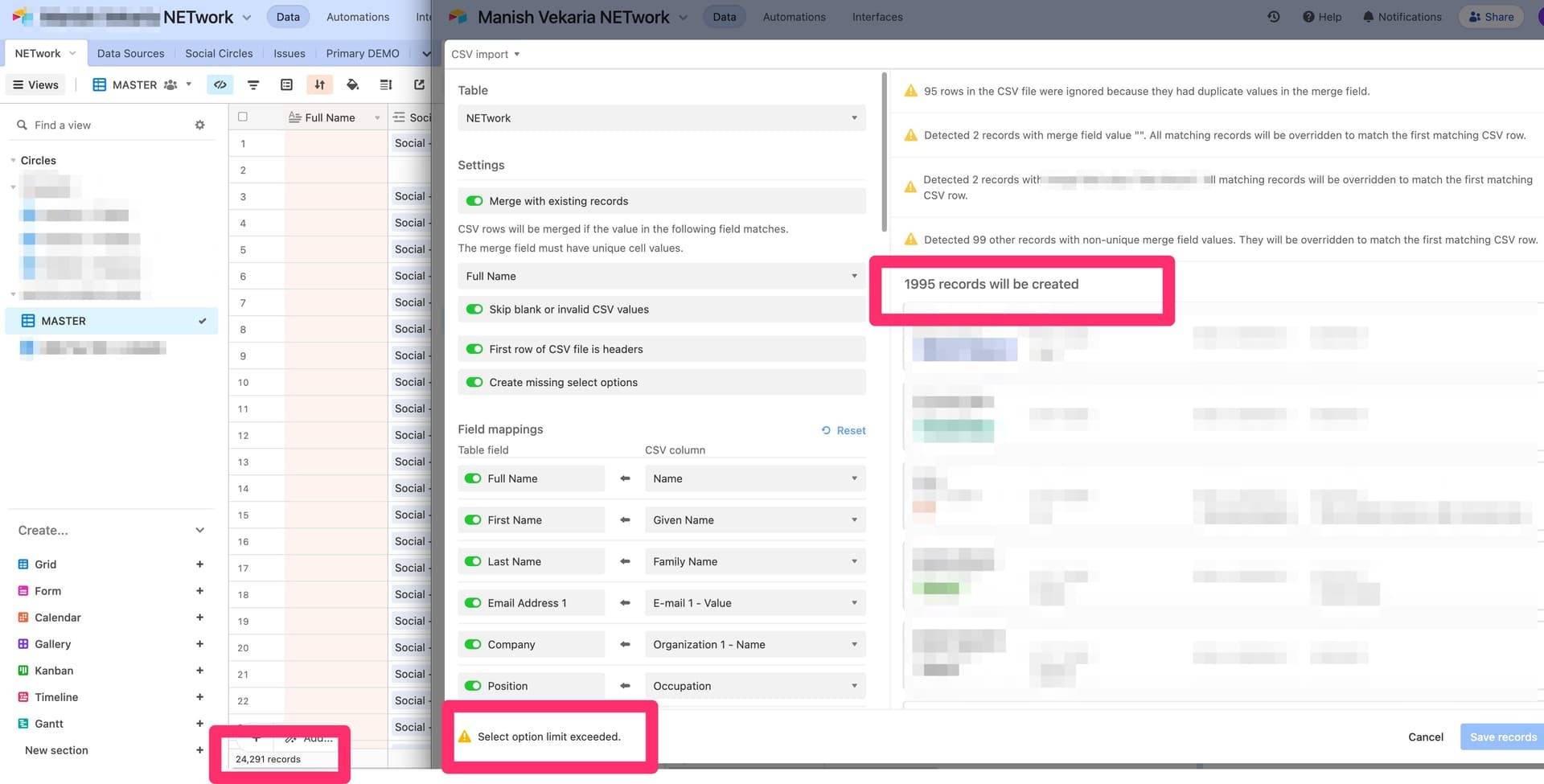Add a new Timeline view with plus icon
Viewport: 1544px width, 784px height.
tap(199, 697)
